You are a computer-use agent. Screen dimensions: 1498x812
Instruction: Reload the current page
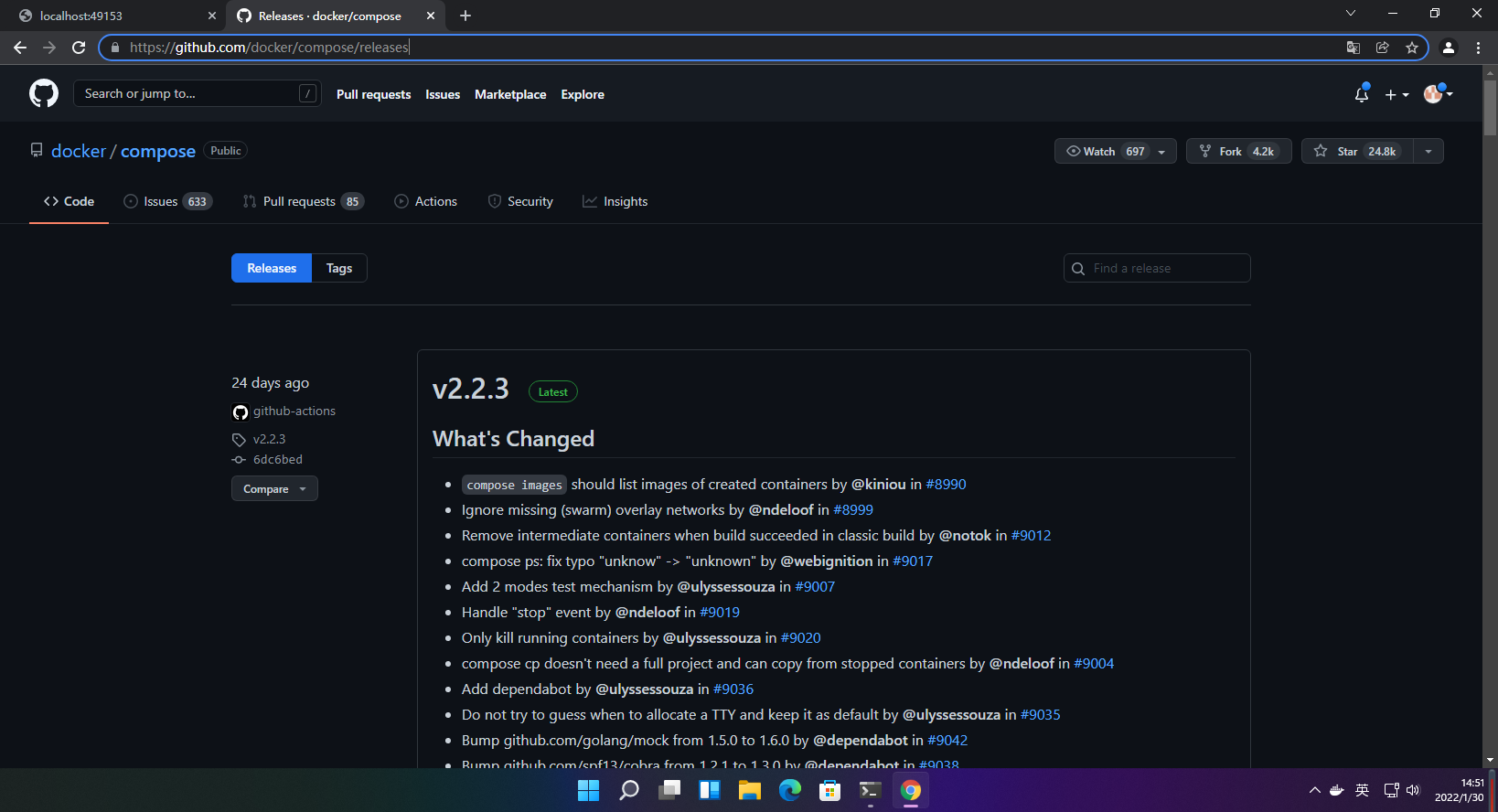pos(79,48)
